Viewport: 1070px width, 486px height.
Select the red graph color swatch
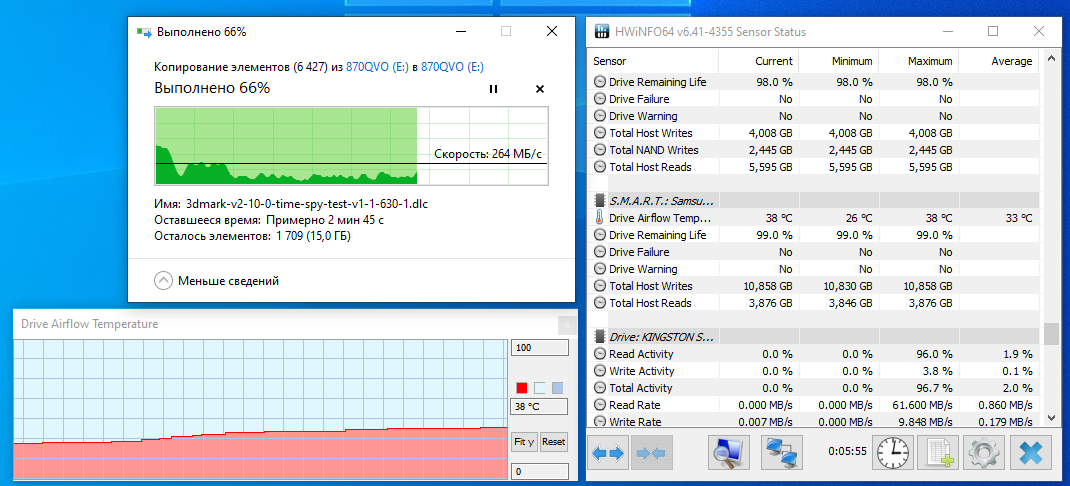522,388
